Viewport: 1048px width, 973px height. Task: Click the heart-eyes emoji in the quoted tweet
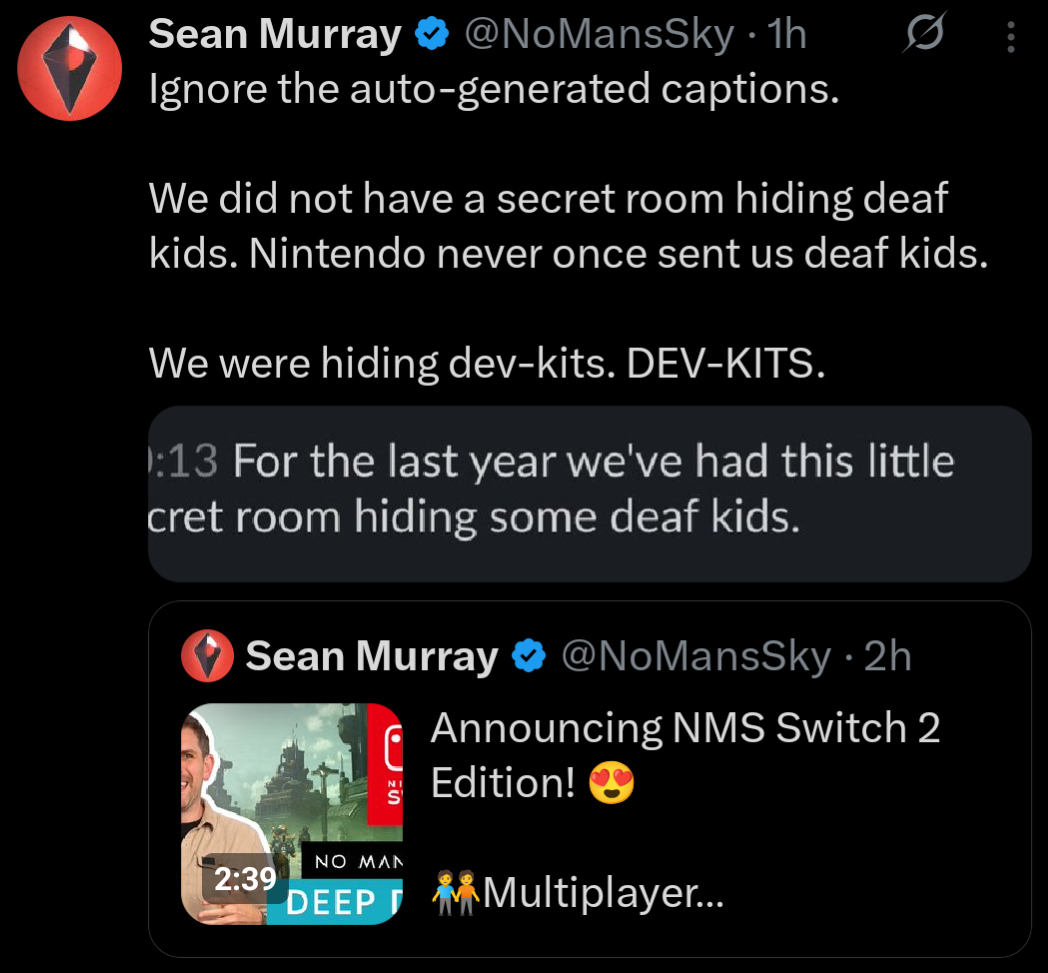click(612, 784)
